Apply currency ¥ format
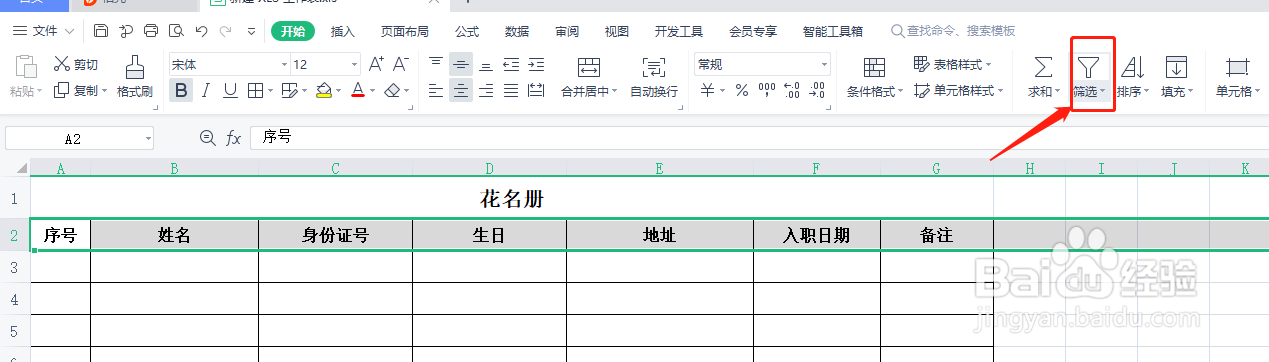This screenshot has height=362, width=1269. tap(708, 91)
